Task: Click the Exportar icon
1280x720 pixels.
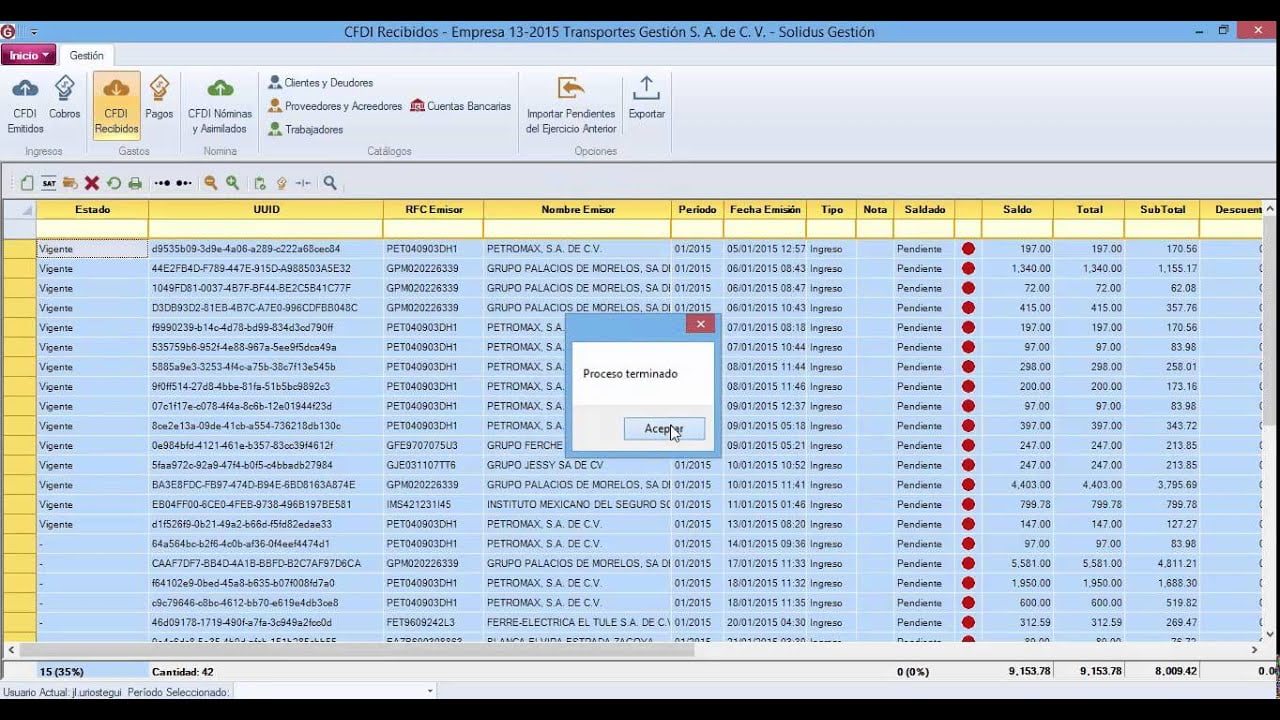Action: click(x=646, y=98)
